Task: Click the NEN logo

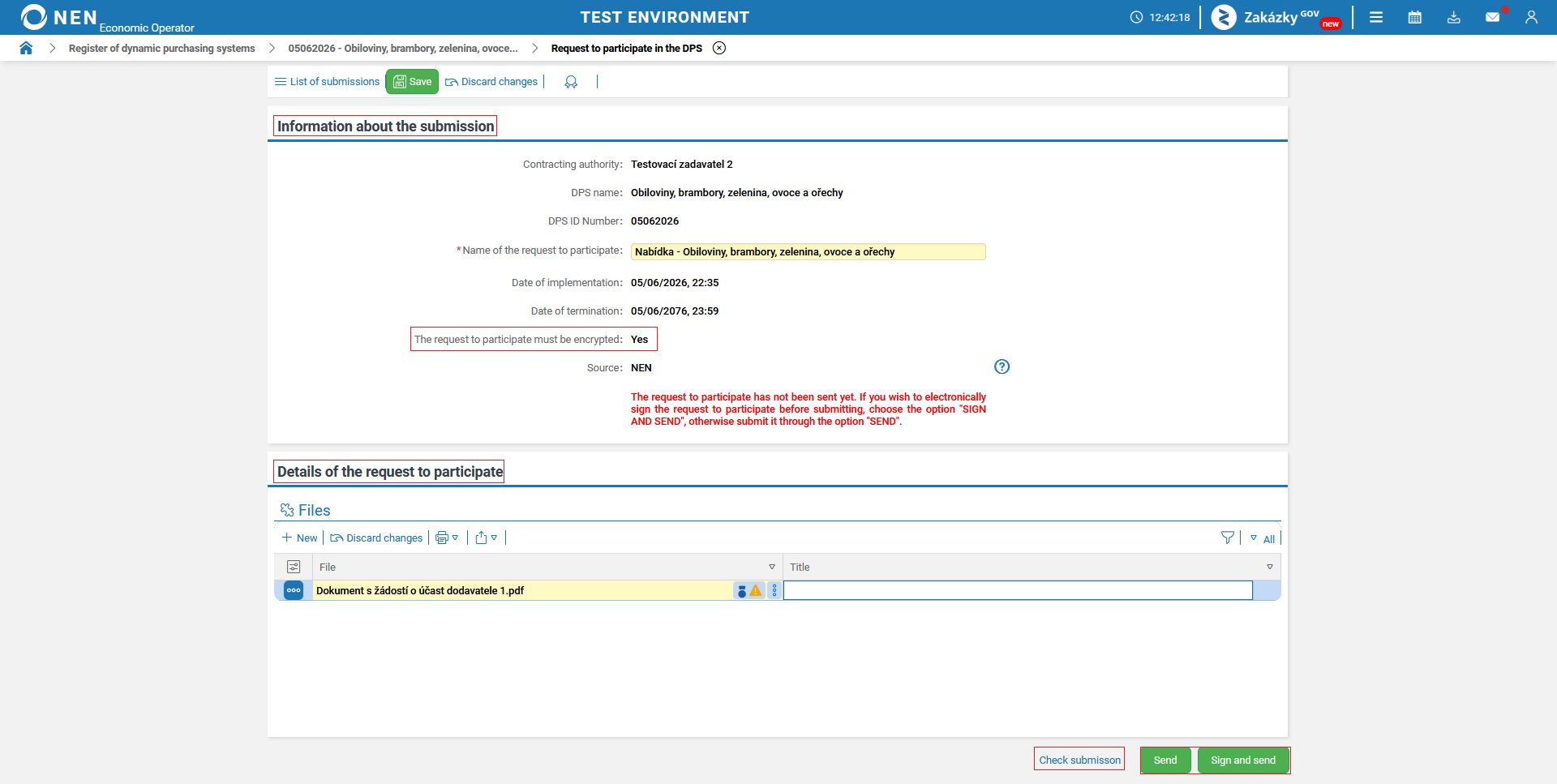Action: (58, 17)
